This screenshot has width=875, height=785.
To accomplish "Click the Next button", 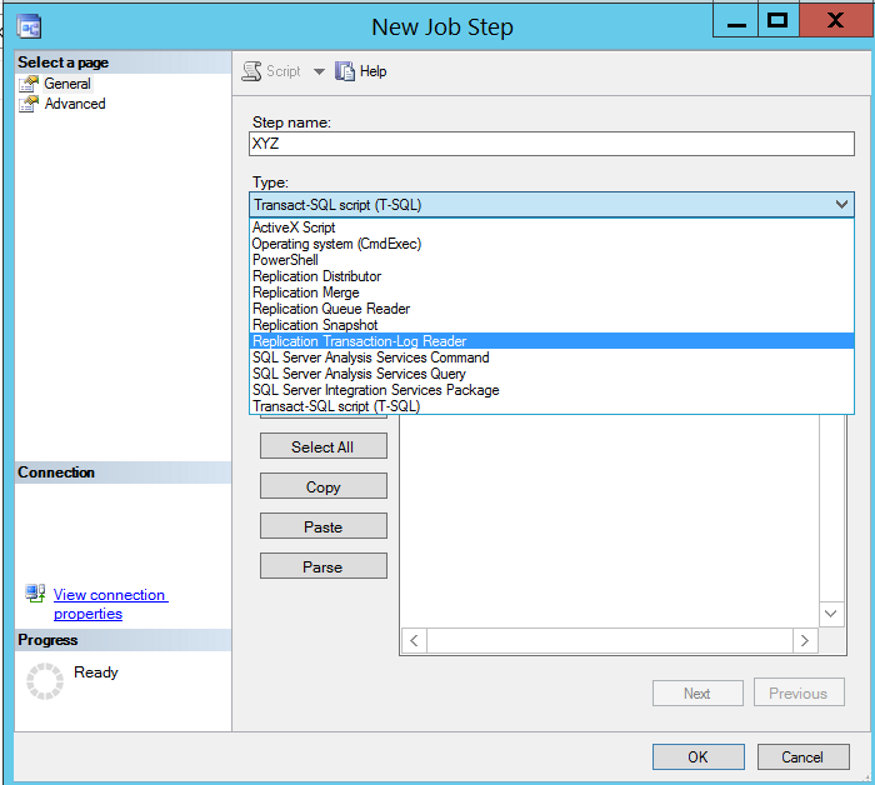I will (698, 693).
